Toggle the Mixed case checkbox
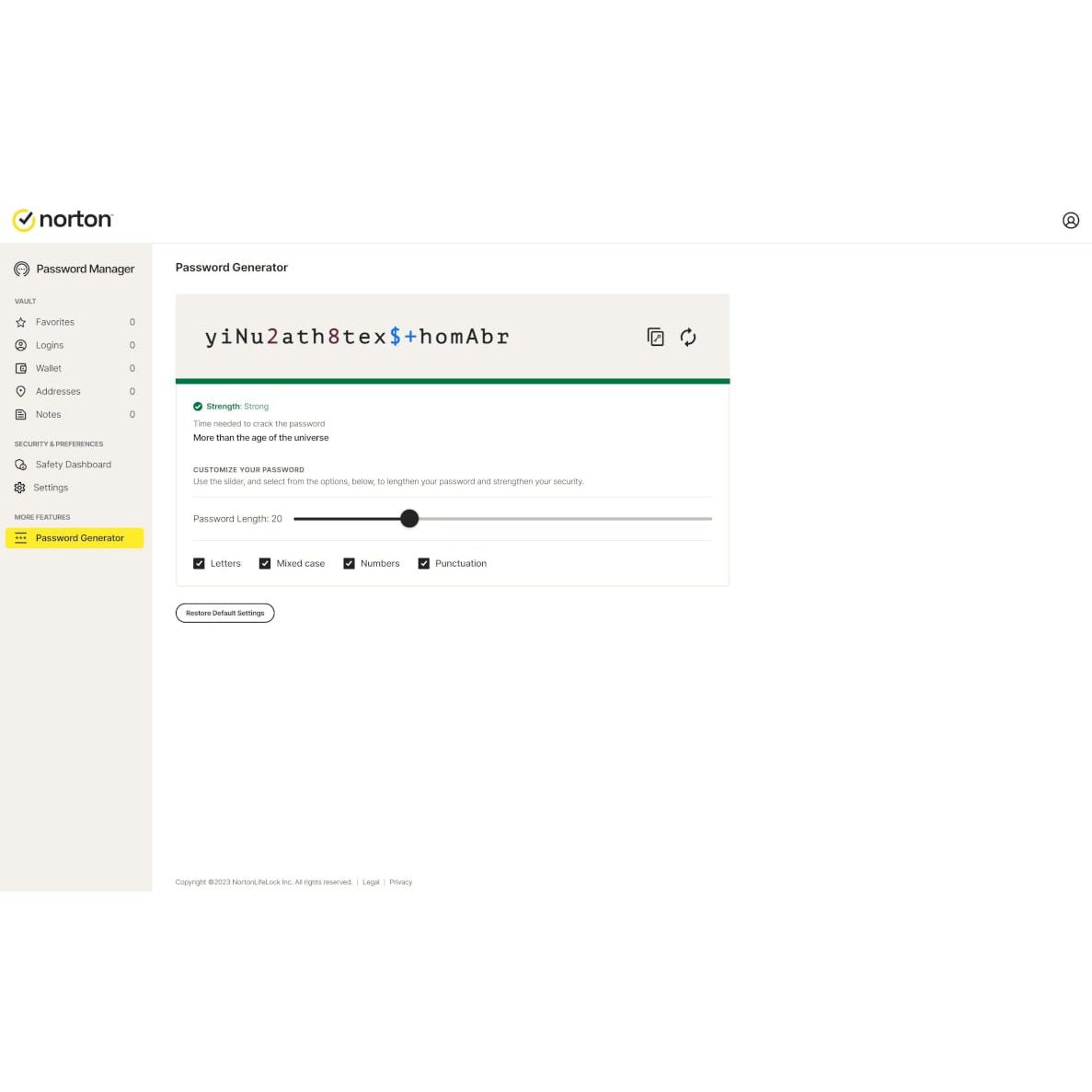The image size is (1092, 1092). (x=265, y=564)
